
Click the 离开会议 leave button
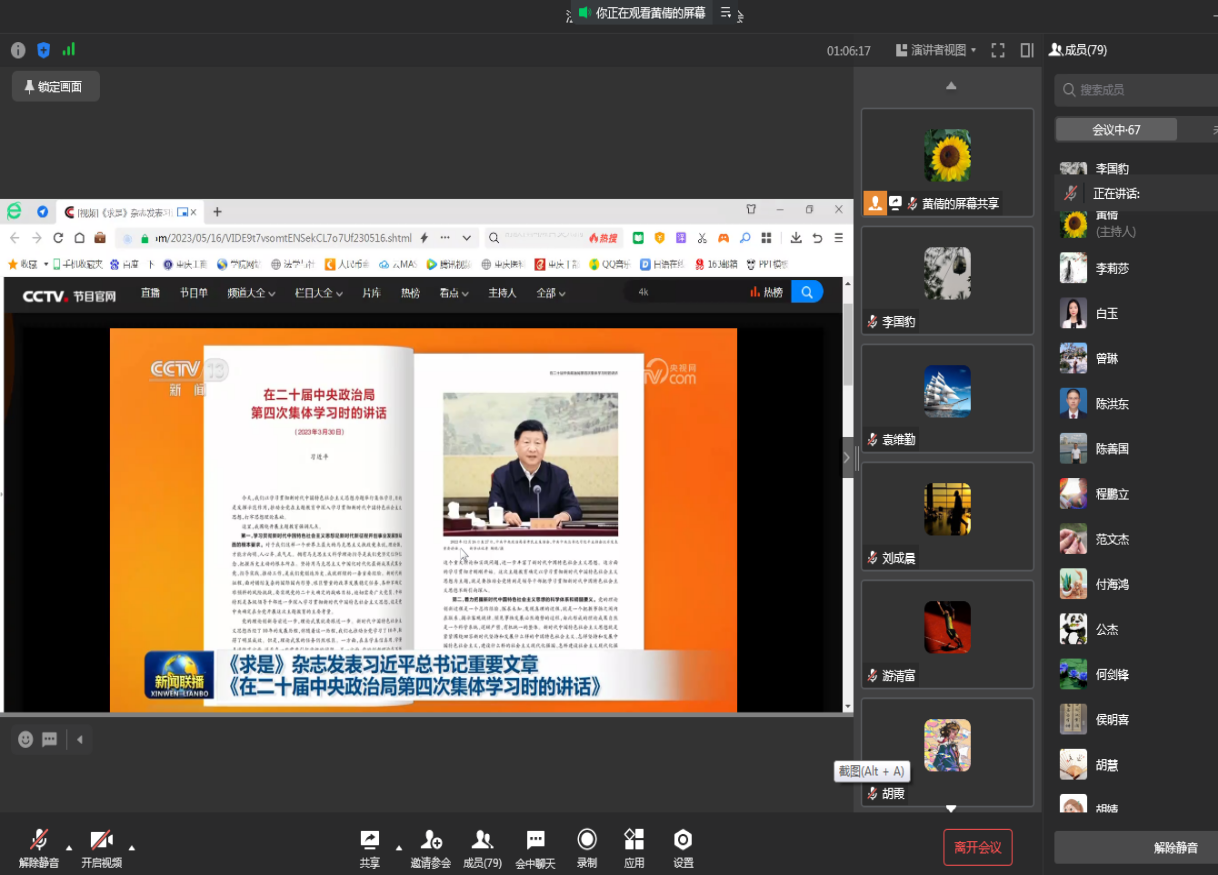(977, 847)
